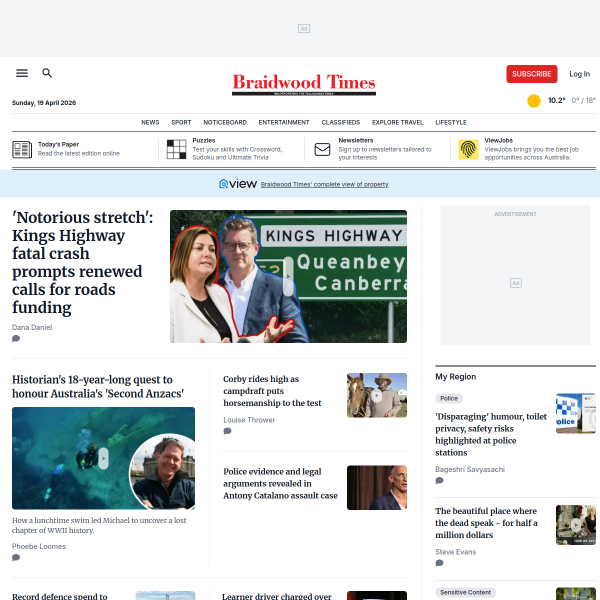Open Braidwood Times' complete view of property link
The height and width of the screenshot is (600, 600).
324,184
